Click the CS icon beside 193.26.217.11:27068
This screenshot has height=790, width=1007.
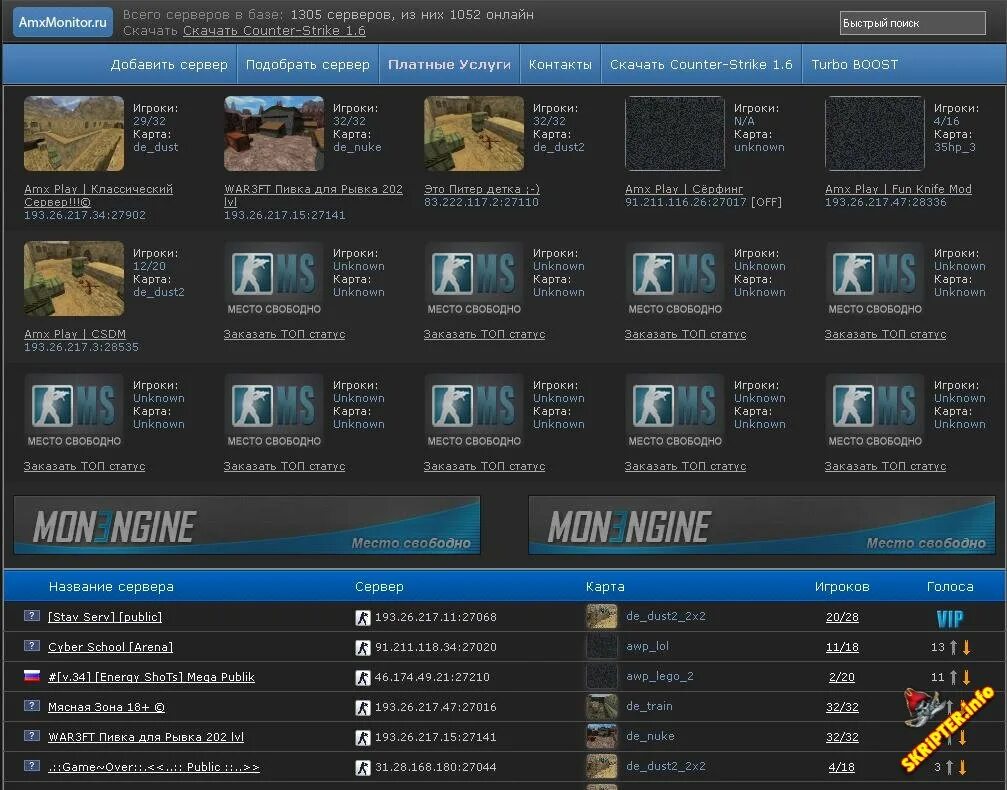click(363, 618)
